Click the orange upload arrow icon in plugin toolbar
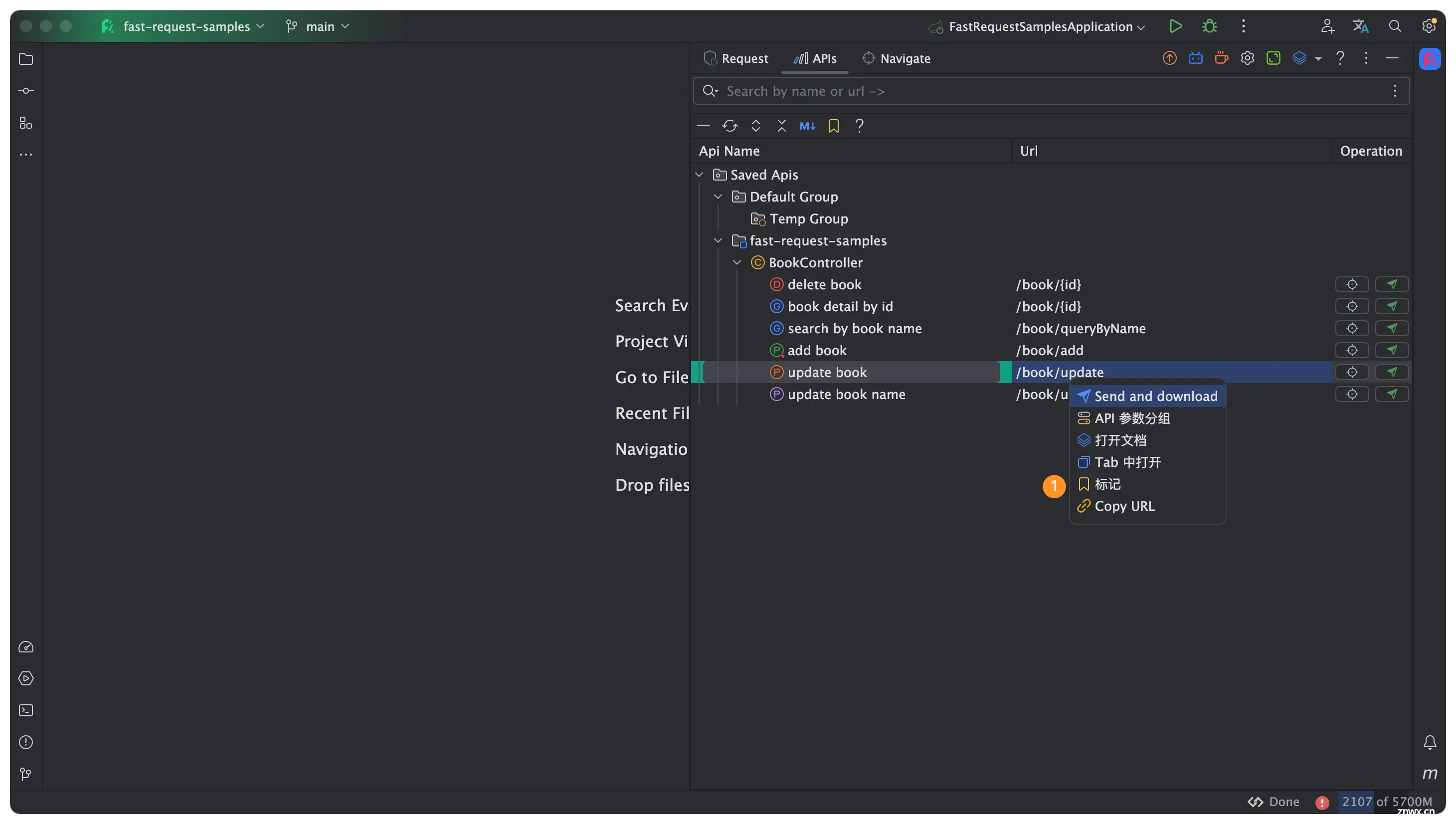This screenshot has height=824, width=1456. pos(1169,58)
